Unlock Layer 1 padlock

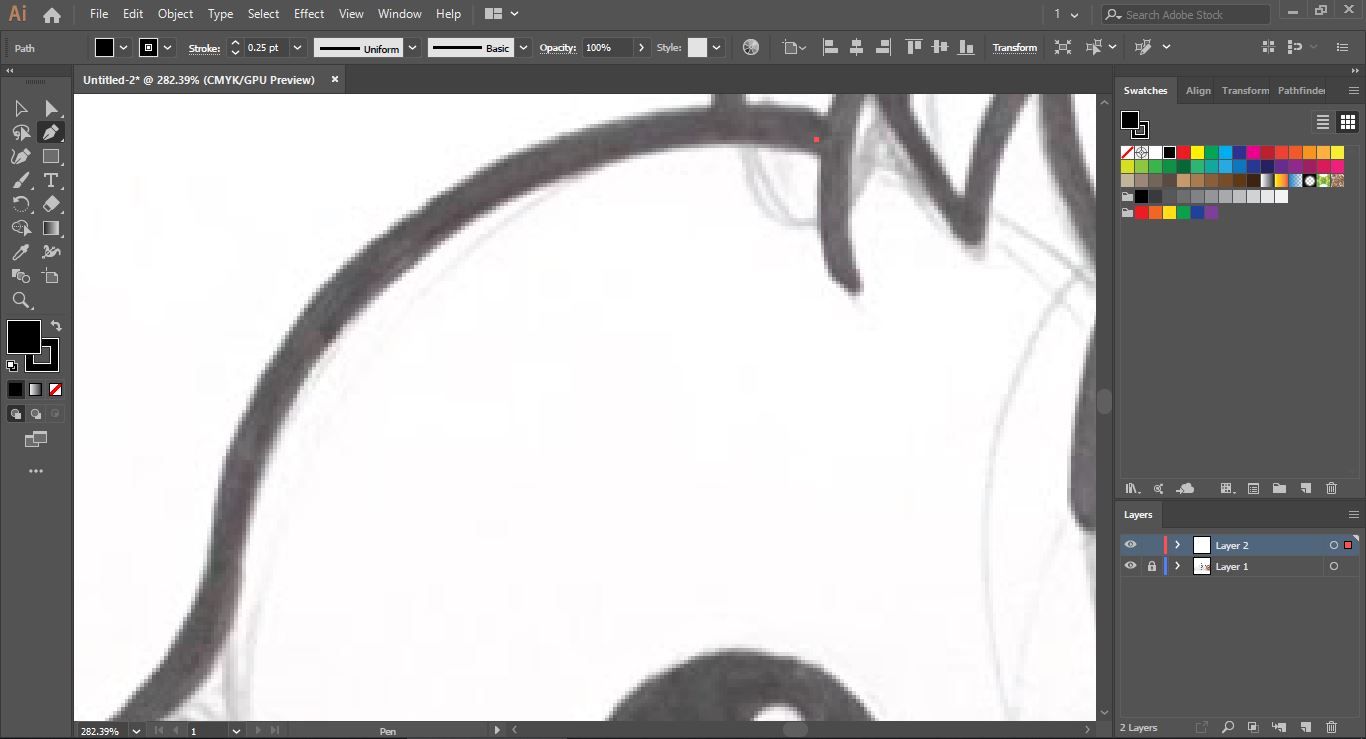click(x=1152, y=566)
